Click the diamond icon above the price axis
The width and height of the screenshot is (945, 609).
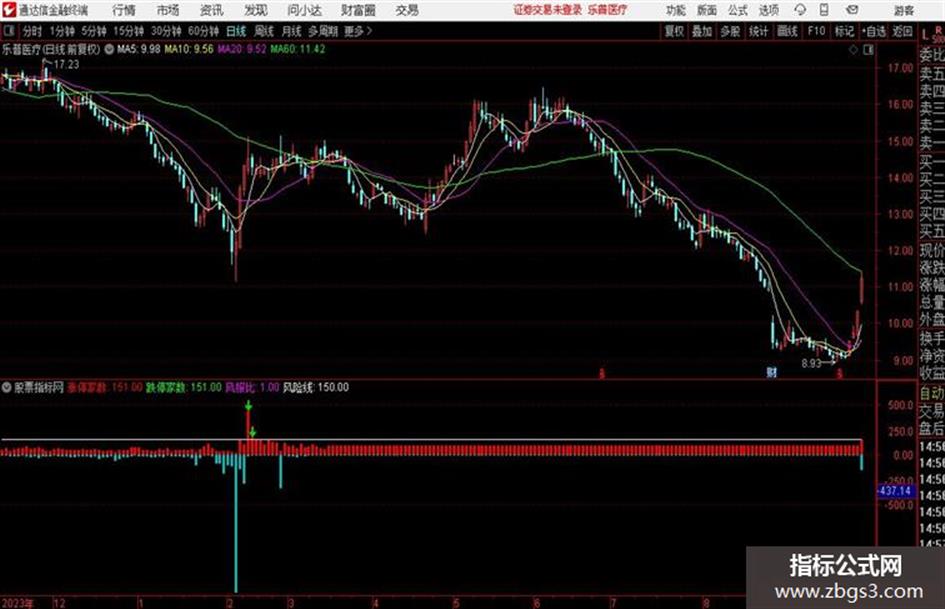click(853, 50)
